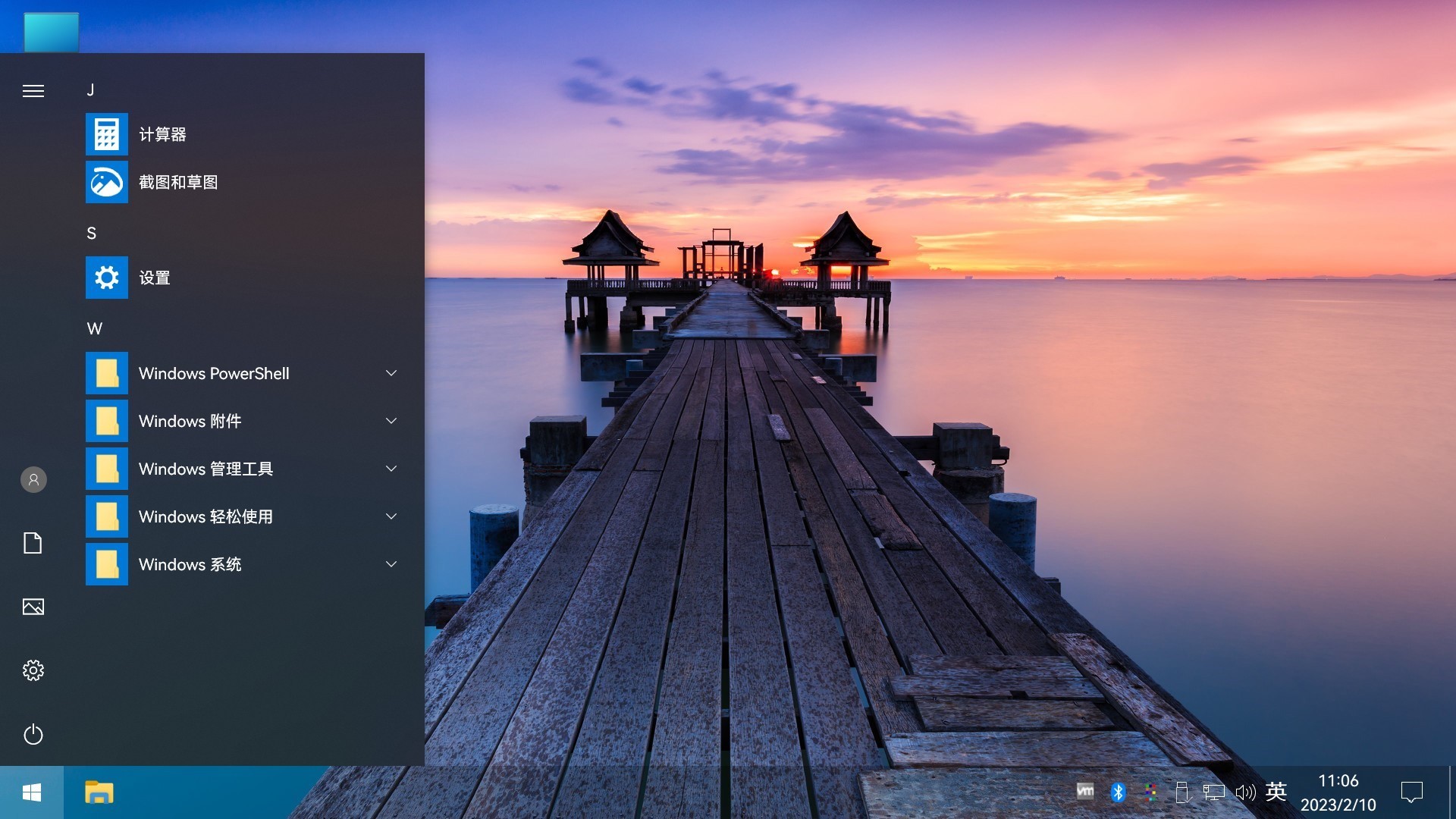Open the 计算器 calculator app

tap(162, 134)
